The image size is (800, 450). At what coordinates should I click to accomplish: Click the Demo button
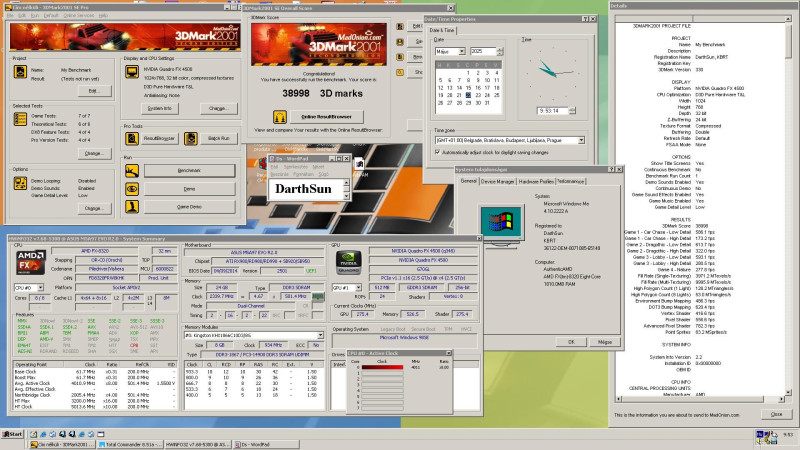[x=189, y=189]
